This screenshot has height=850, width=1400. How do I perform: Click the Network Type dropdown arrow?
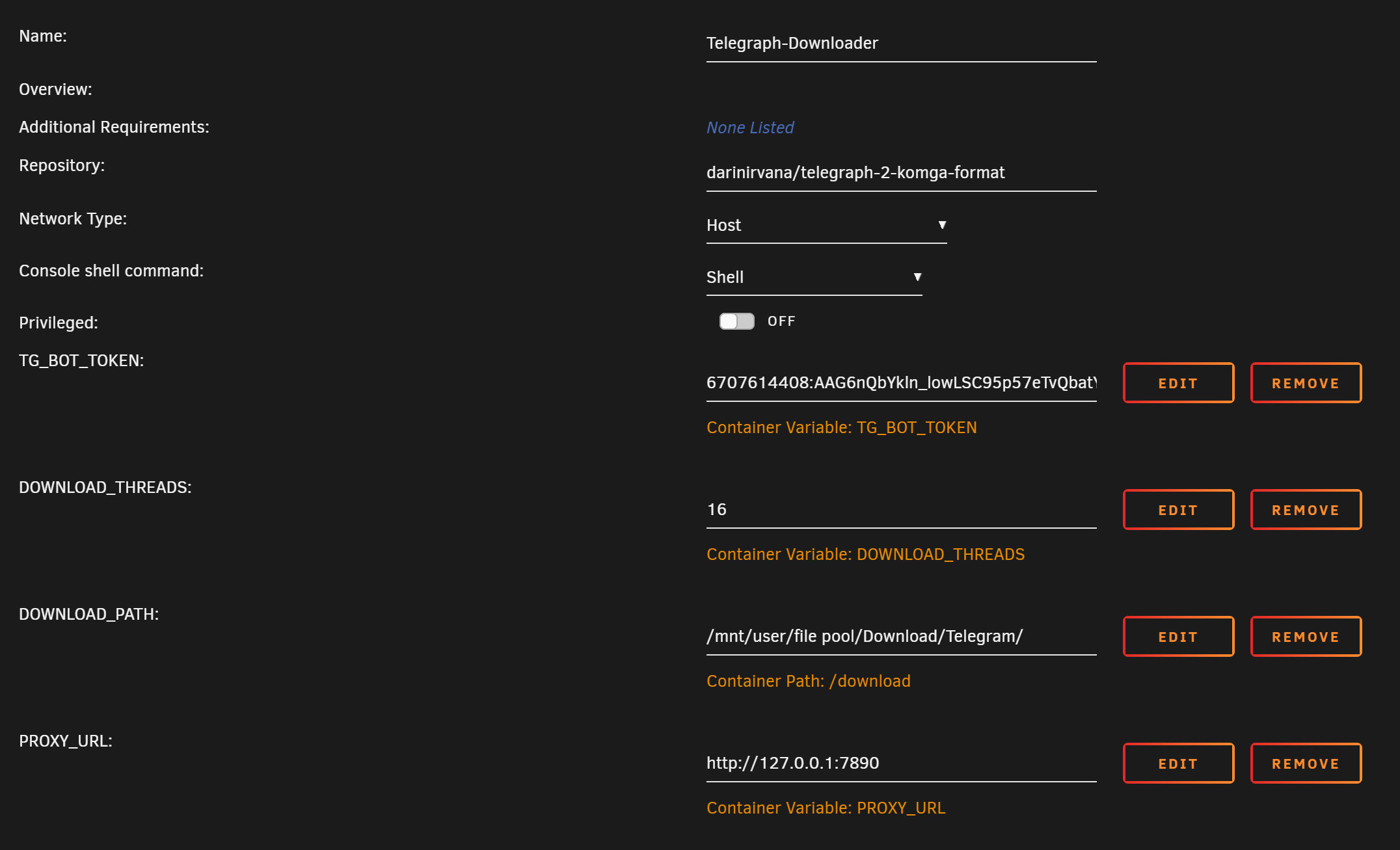pos(941,225)
